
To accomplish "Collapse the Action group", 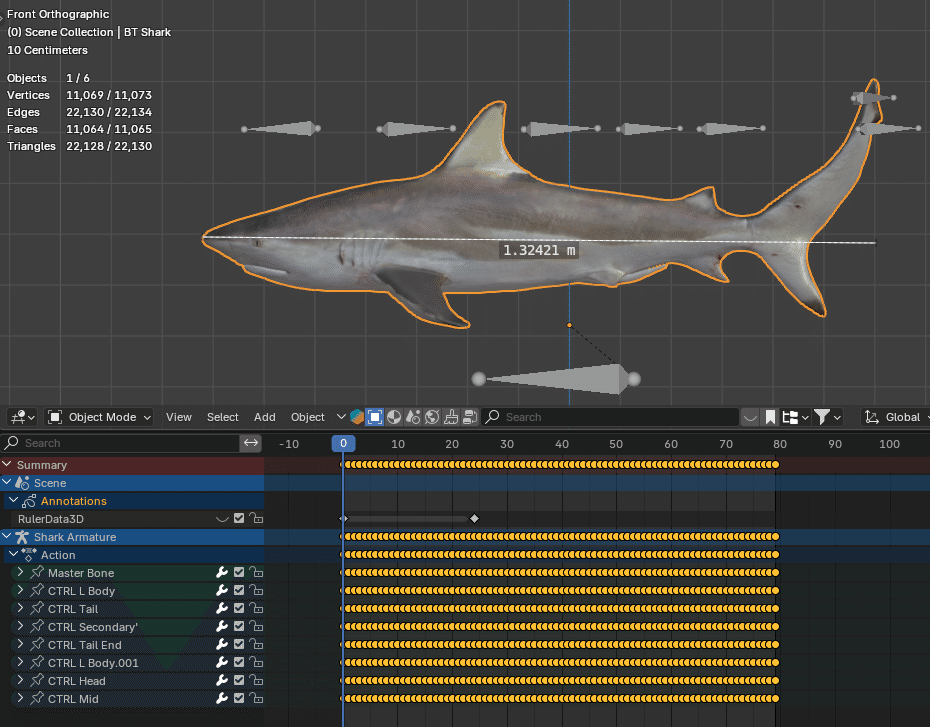I will click(x=14, y=554).
